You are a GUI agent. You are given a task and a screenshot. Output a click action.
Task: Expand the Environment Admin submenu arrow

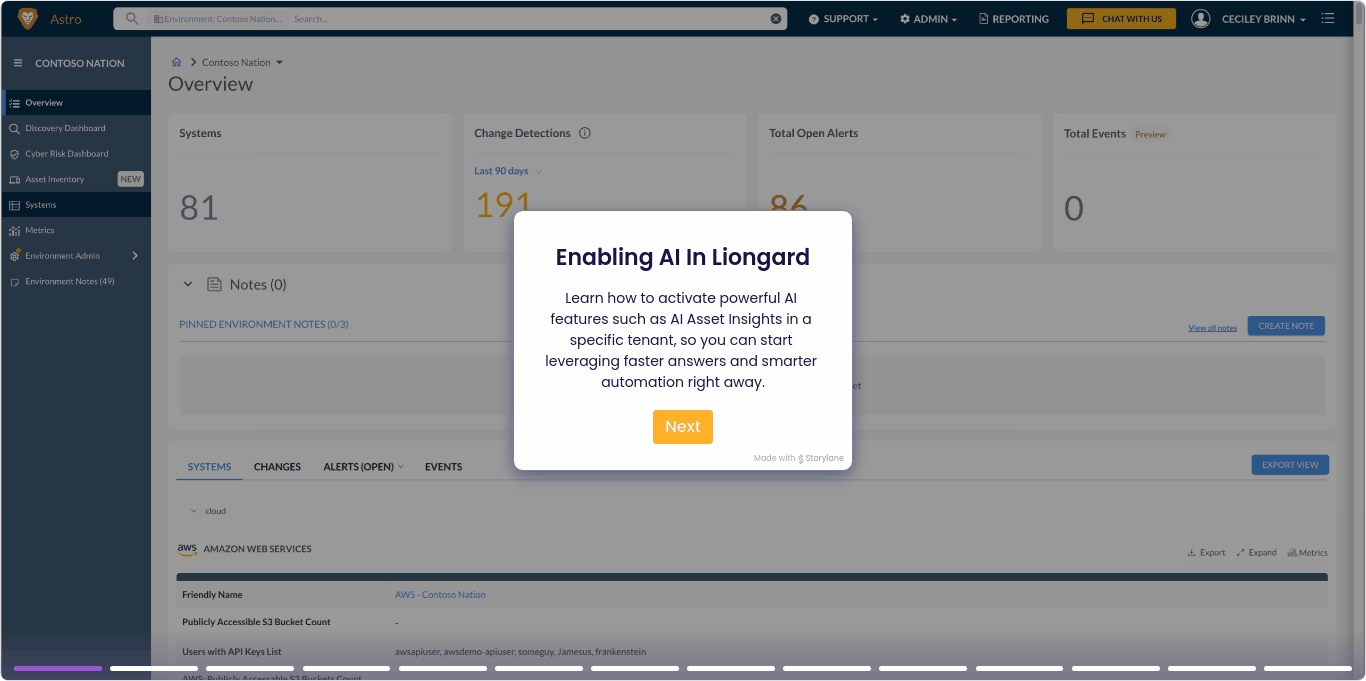click(135, 256)
